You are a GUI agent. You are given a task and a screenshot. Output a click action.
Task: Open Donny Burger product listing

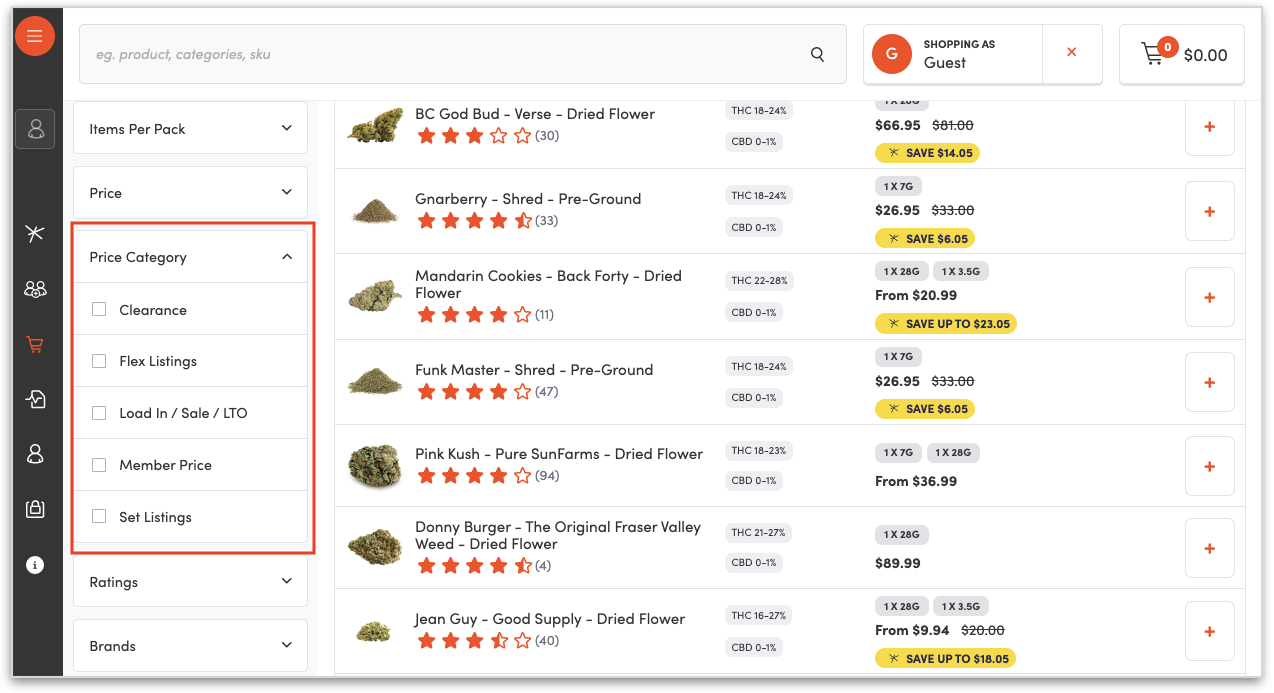[x=557, y=535]
